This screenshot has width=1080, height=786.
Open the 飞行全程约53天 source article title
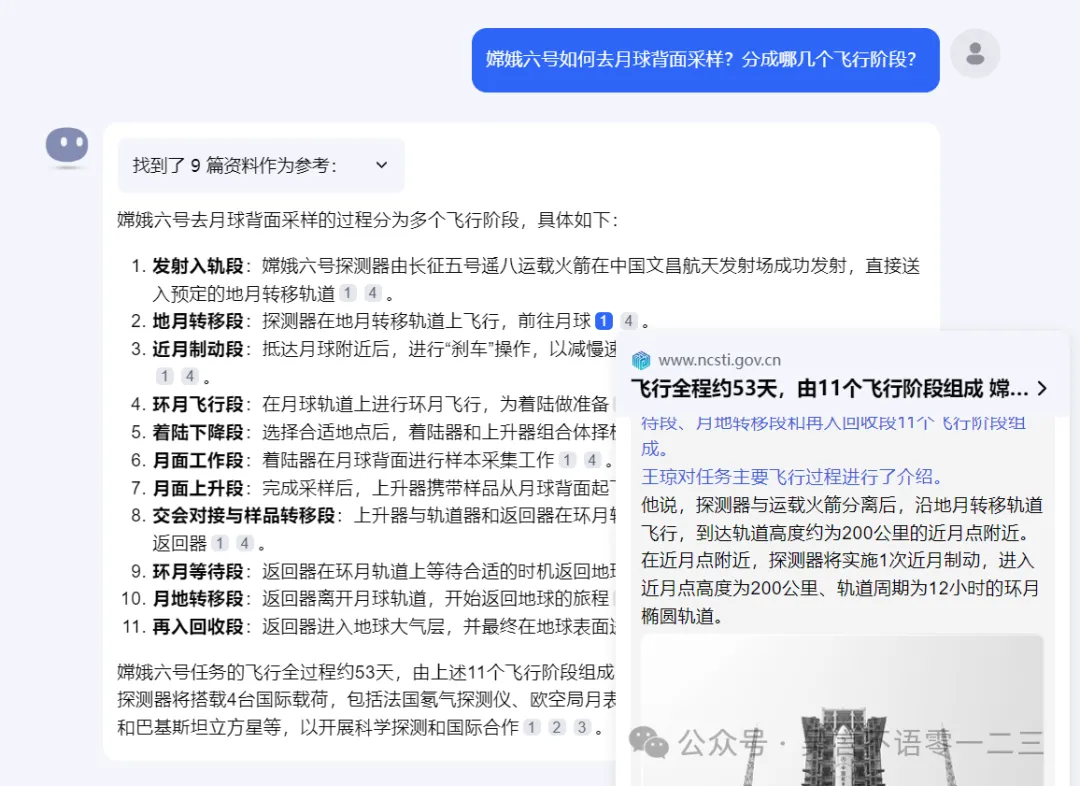[x=829, y=388]
